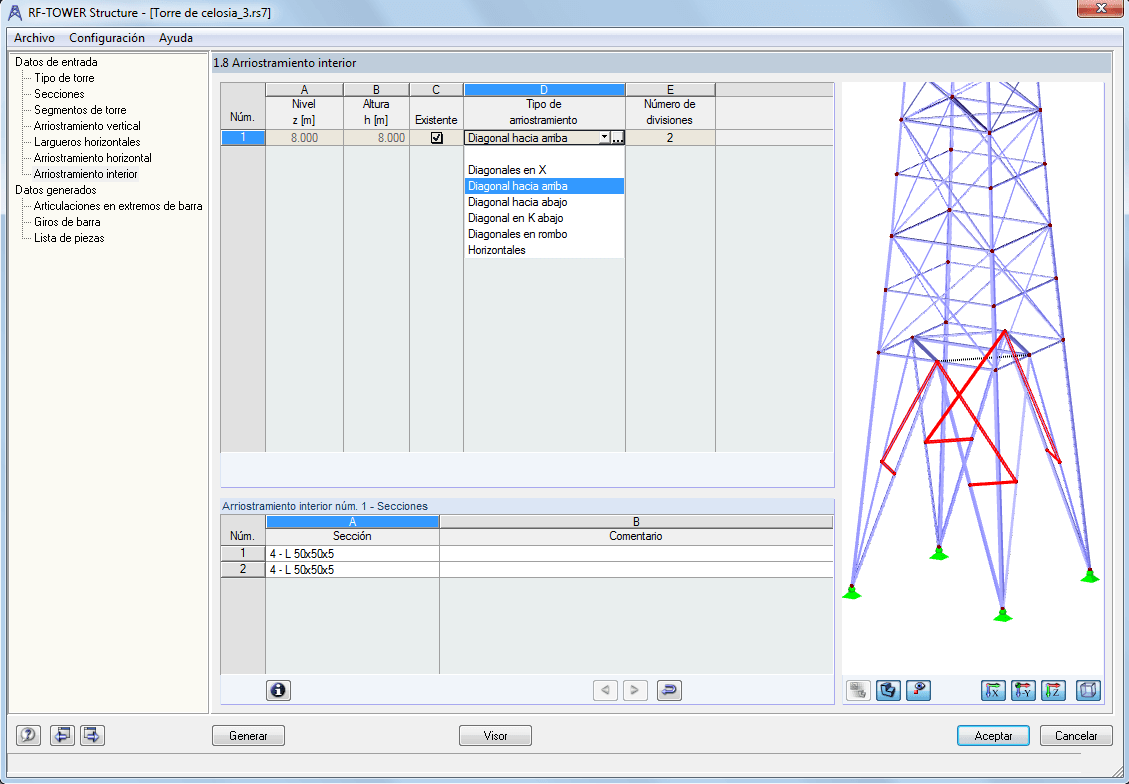Select the blank entry in dropdown list
1129x784 pixels.
(x=544, y=154)
